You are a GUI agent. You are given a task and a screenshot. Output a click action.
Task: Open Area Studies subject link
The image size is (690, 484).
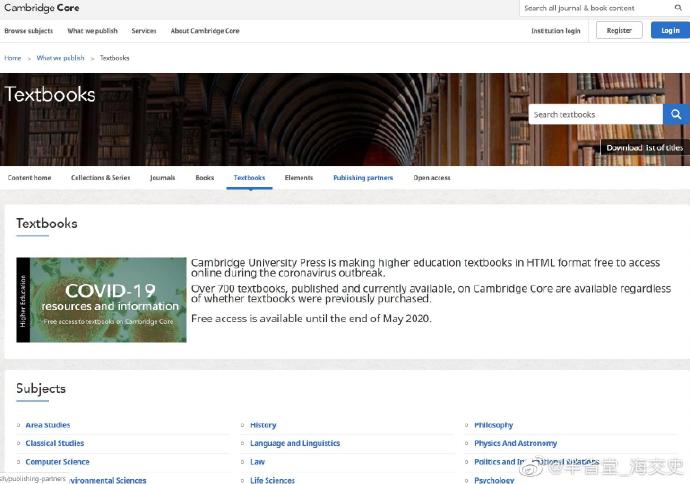(x=48, y=425)
